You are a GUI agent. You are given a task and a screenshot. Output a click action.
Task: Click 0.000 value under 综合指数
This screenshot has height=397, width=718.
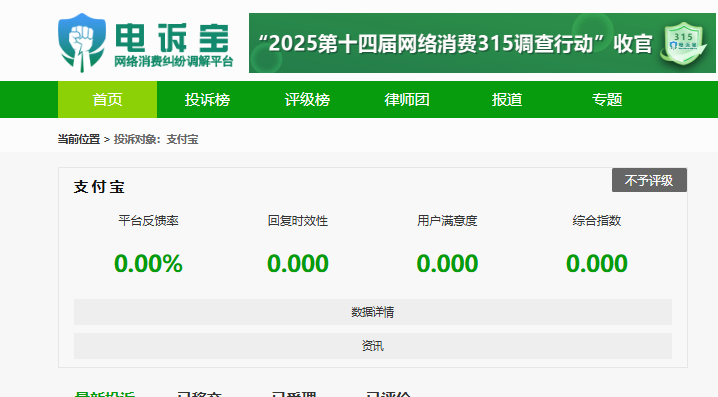(x=597, y=264)
